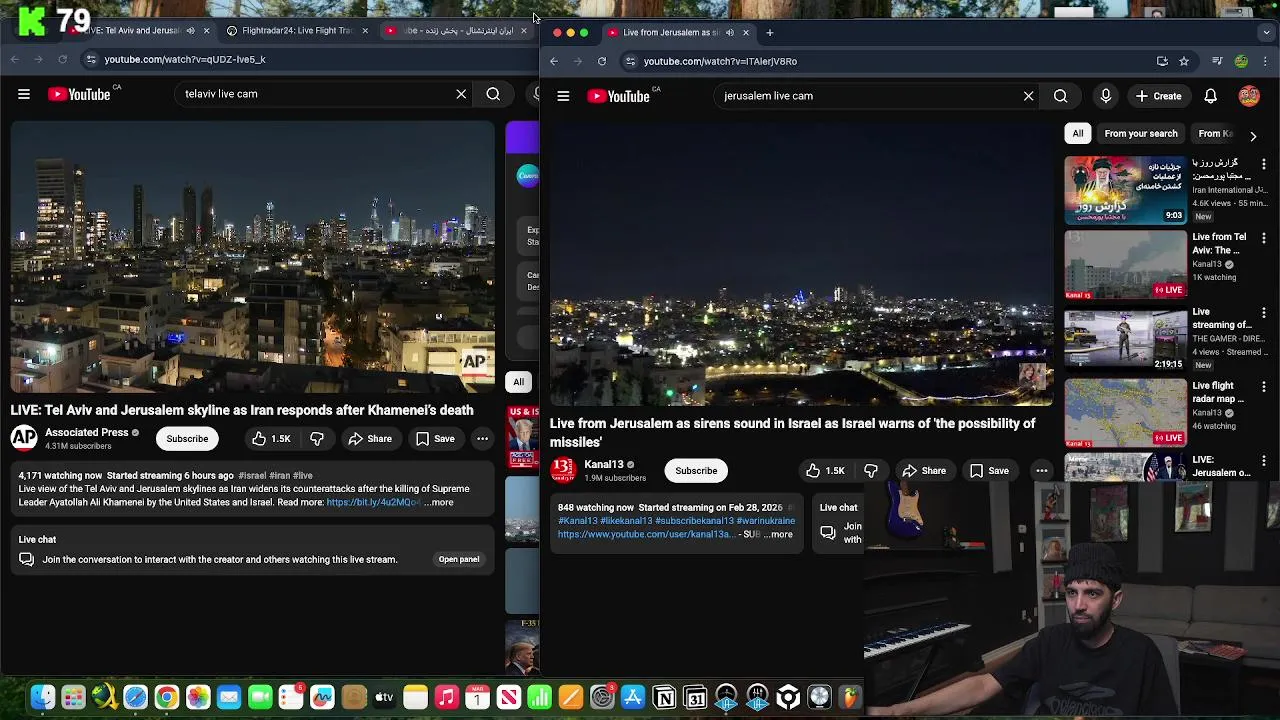Open a new tab in right window

point(770,33)
